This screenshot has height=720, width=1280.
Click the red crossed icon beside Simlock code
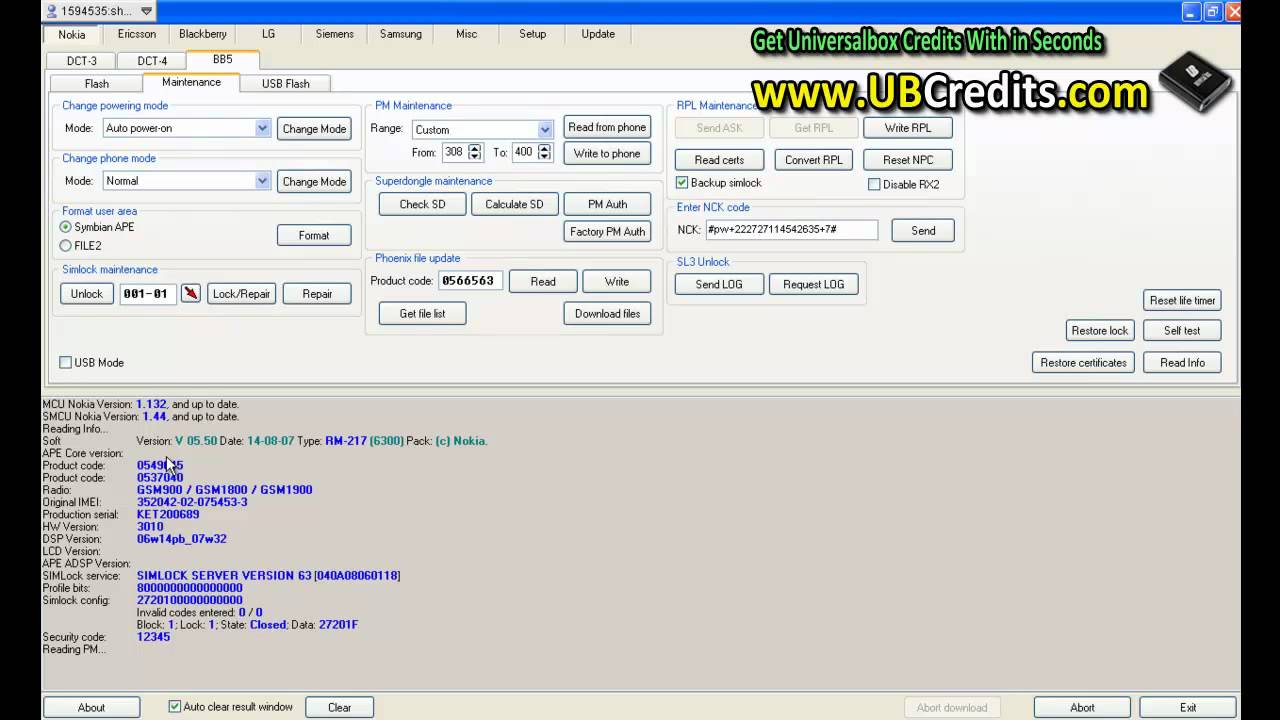(190, 293)
